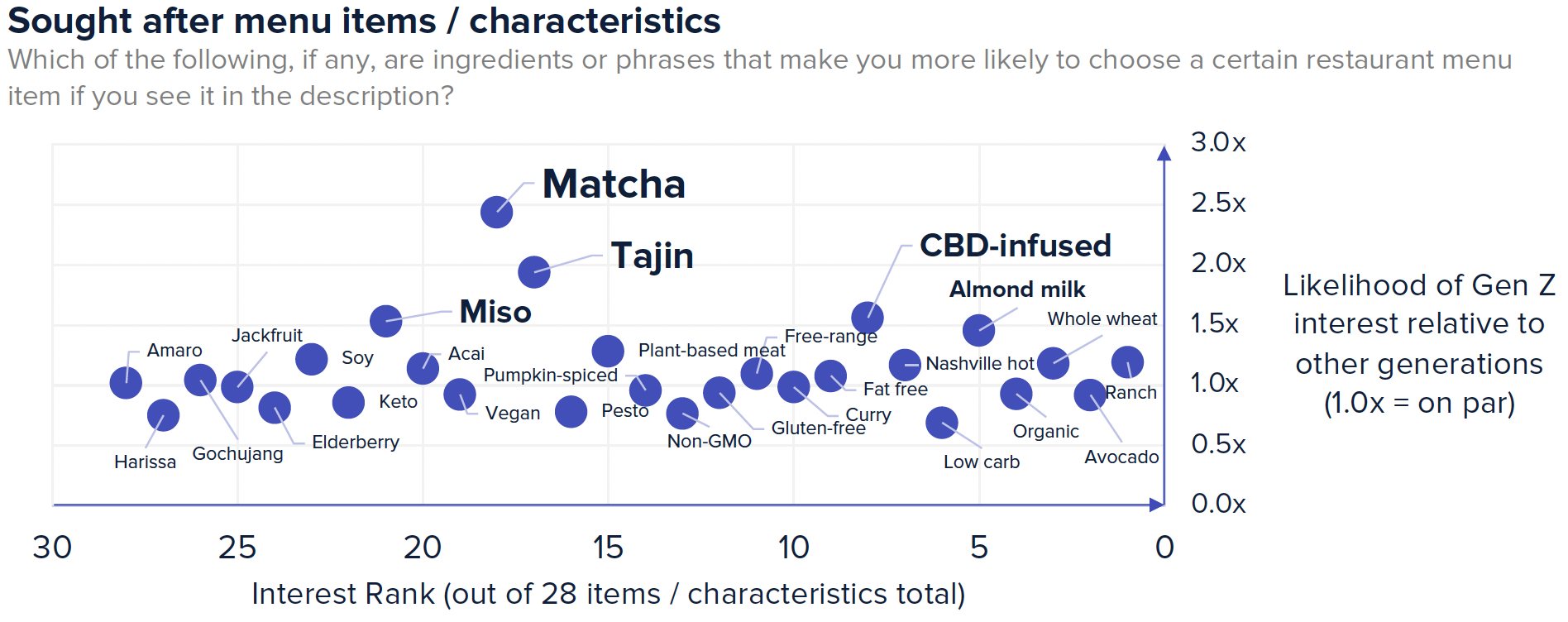Select the Almond milk data point

click(978, 330)
